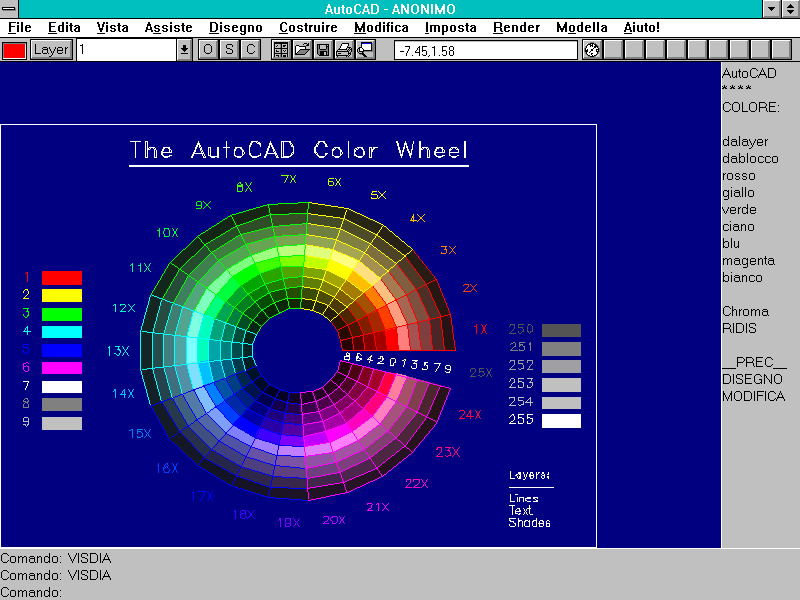Click the printer plot icon

(x=344, y=50)
